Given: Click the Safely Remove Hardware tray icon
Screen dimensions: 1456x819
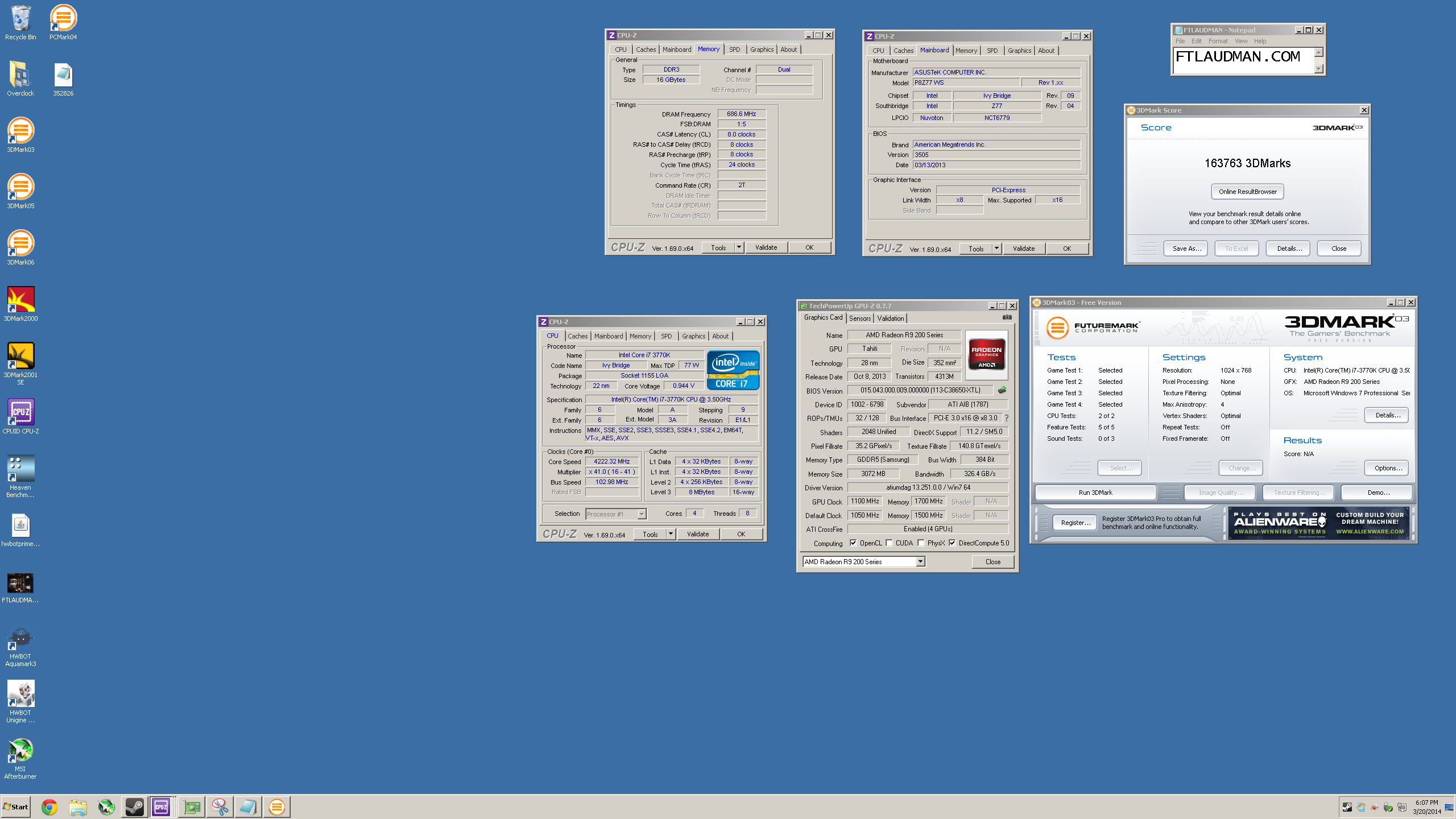Looking at the screenshot, I should (1388, 807).
